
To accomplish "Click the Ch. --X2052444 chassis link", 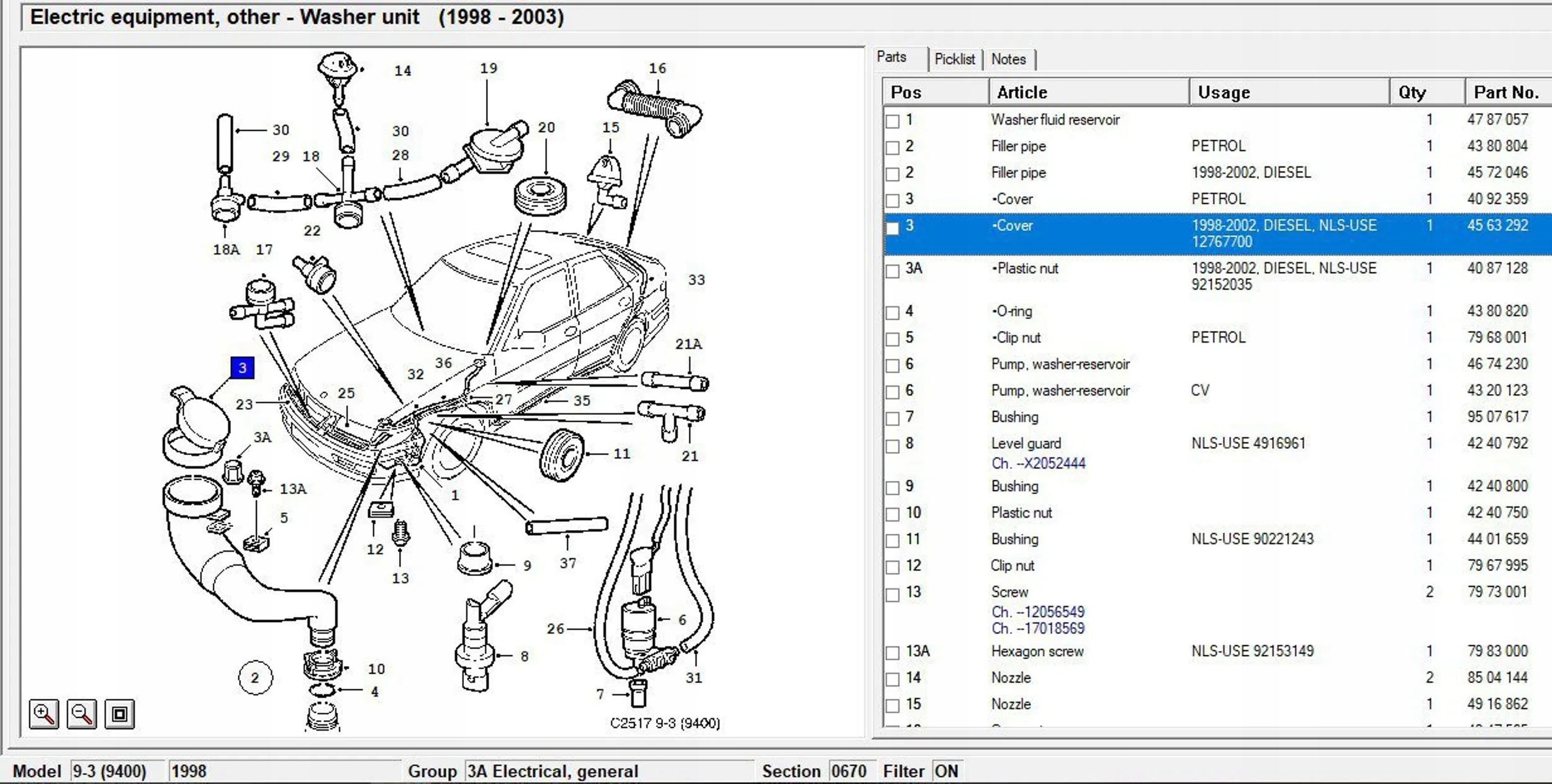I will 1038,463.
